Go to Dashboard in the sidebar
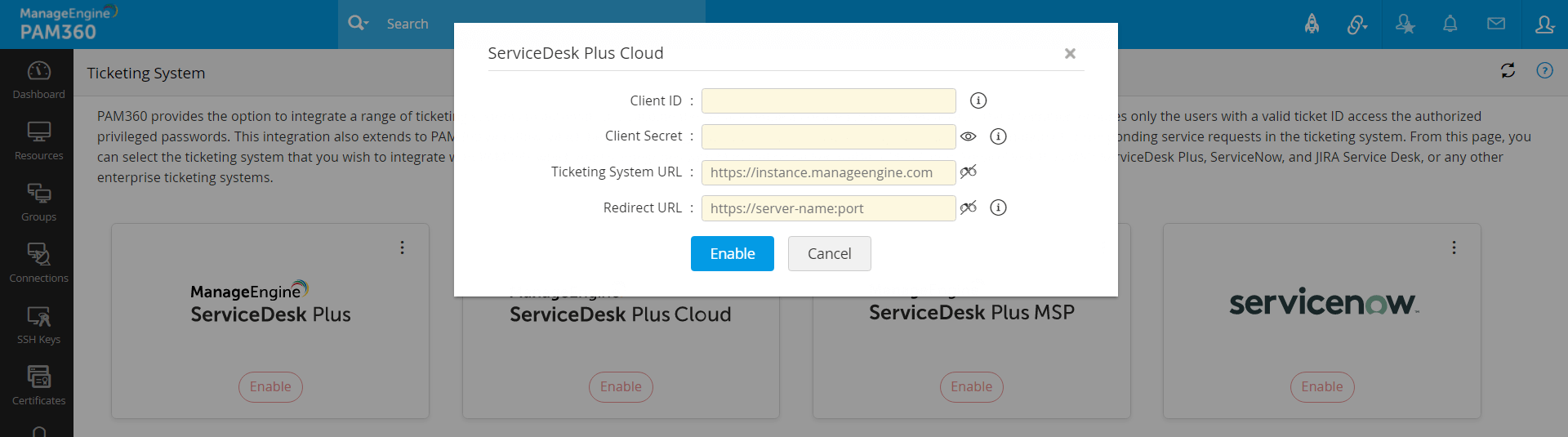1568x437 pixels. click(x=38, y=79)
